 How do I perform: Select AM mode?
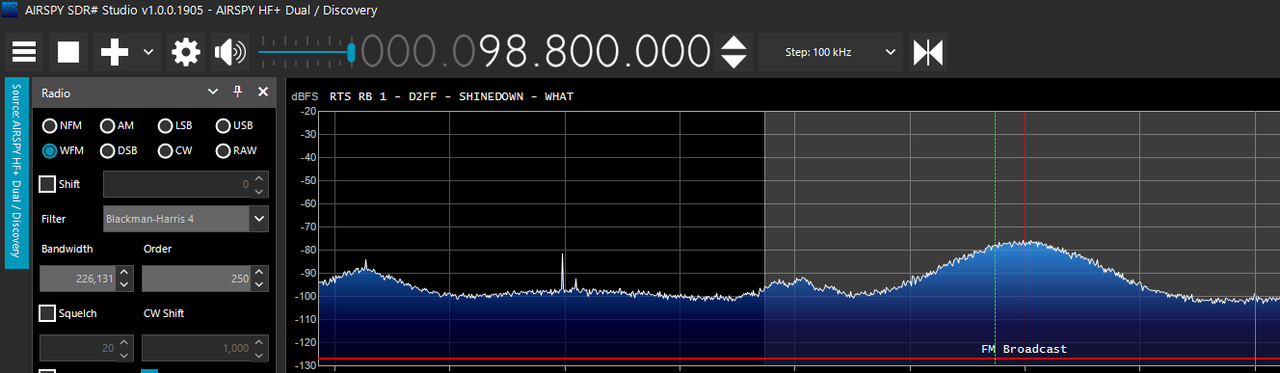pyautogui.click(x=117, y=126)
